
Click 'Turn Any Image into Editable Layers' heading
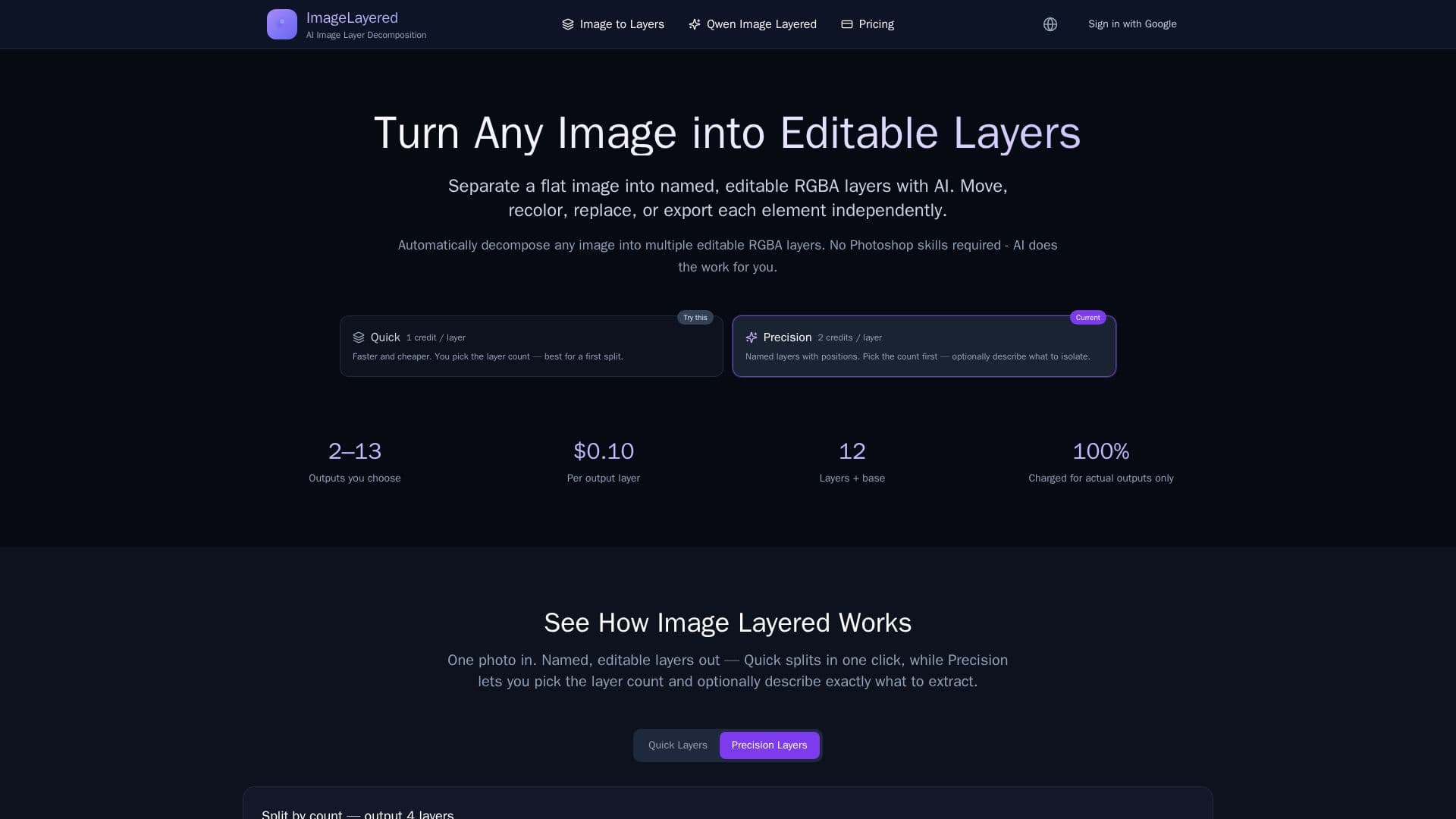(x=727, y=133)
